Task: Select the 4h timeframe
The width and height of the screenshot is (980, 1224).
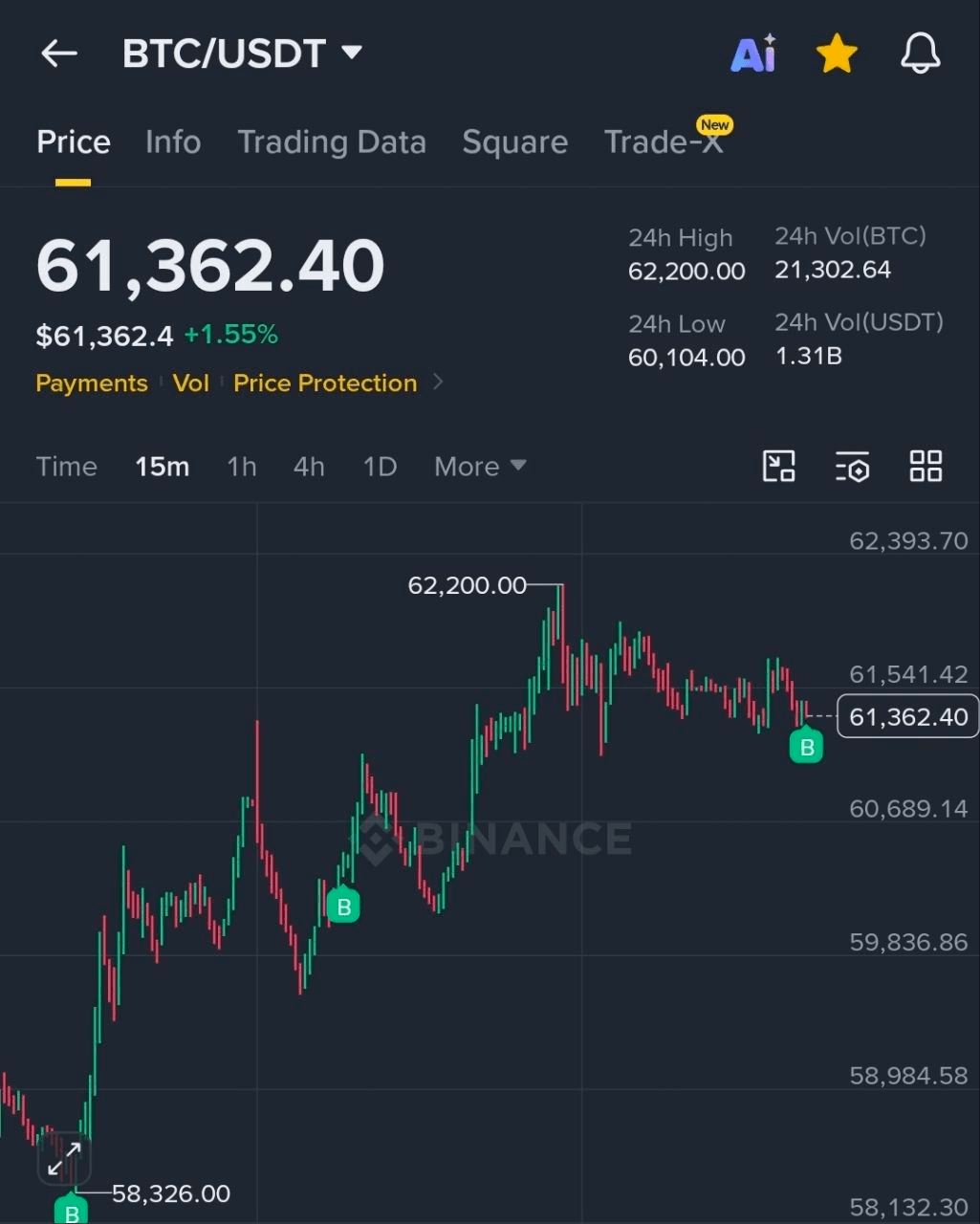Action: 309,467
